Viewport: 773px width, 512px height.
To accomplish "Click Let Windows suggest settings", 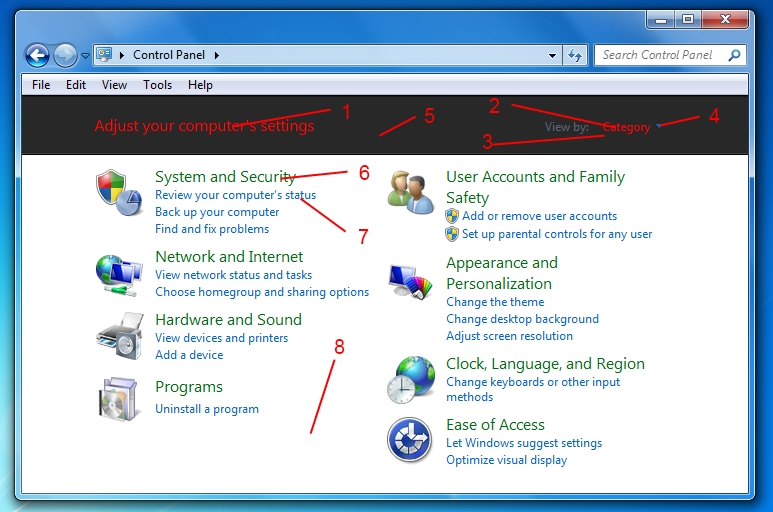I will 524,443.
